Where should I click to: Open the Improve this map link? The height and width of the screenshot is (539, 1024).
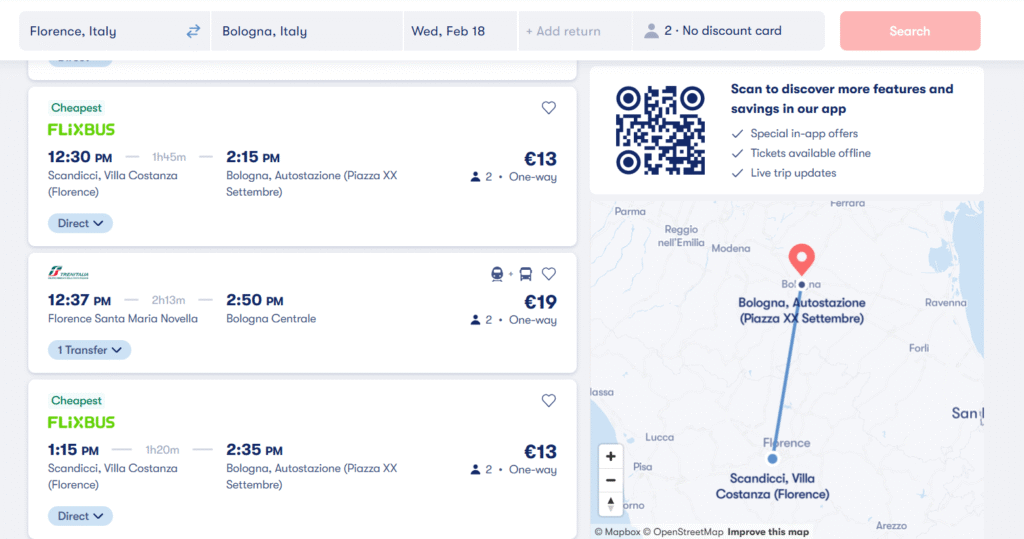coord(768,532)
